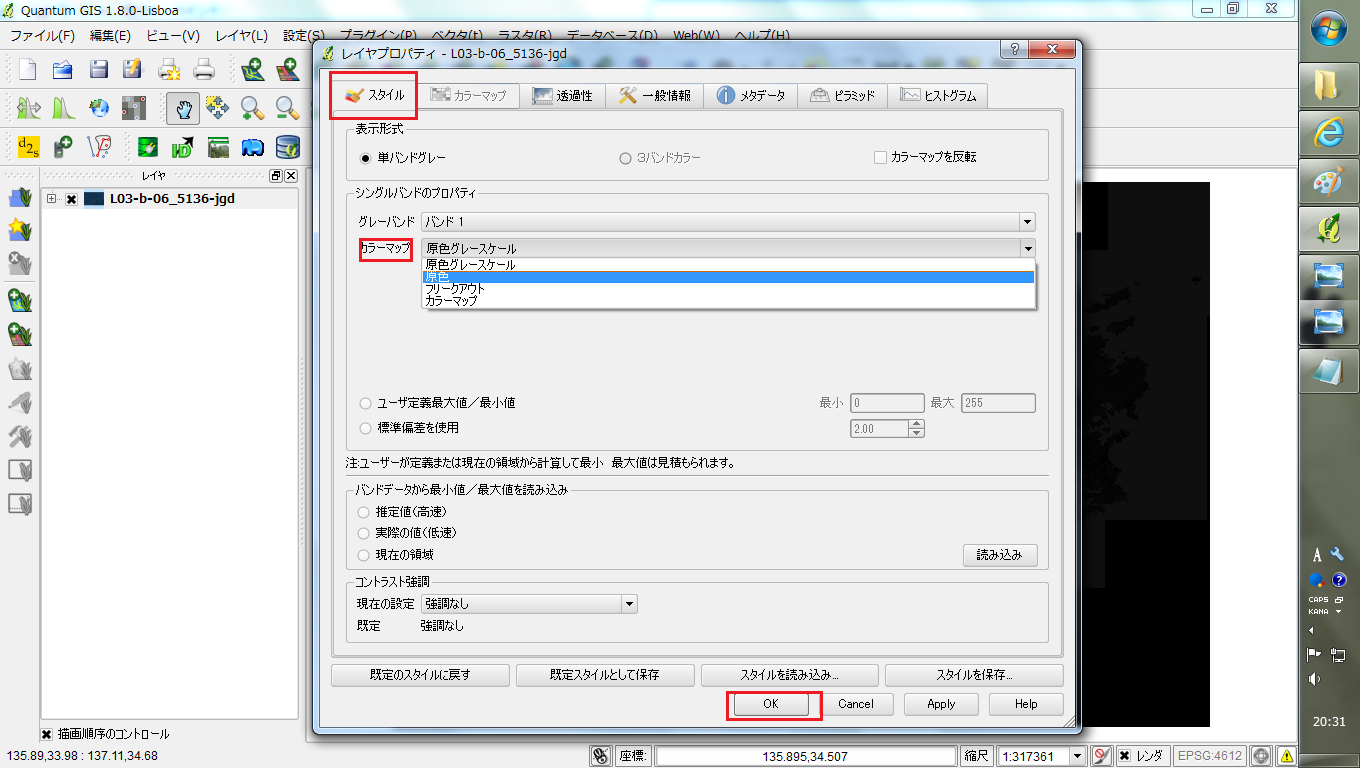
Task: Click the Pan Map to Selection icon
Action: pos(217,108)
